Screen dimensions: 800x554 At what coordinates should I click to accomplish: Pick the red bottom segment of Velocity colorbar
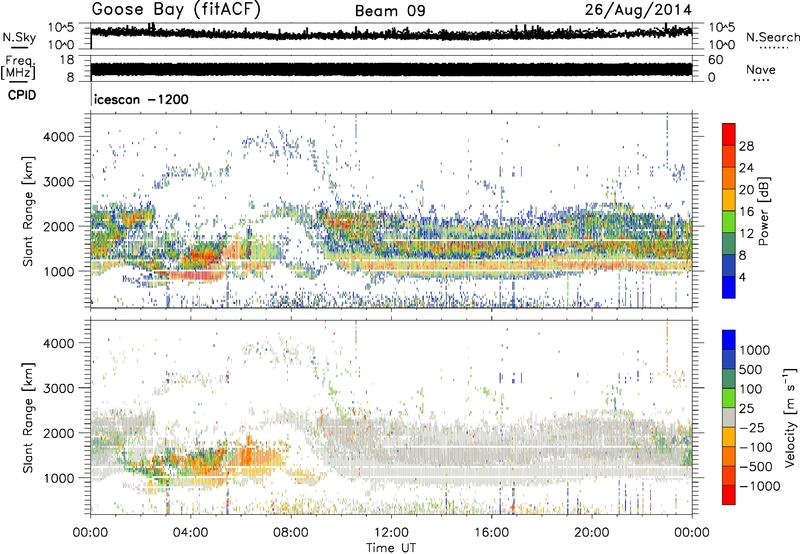(x=729, y=495)
